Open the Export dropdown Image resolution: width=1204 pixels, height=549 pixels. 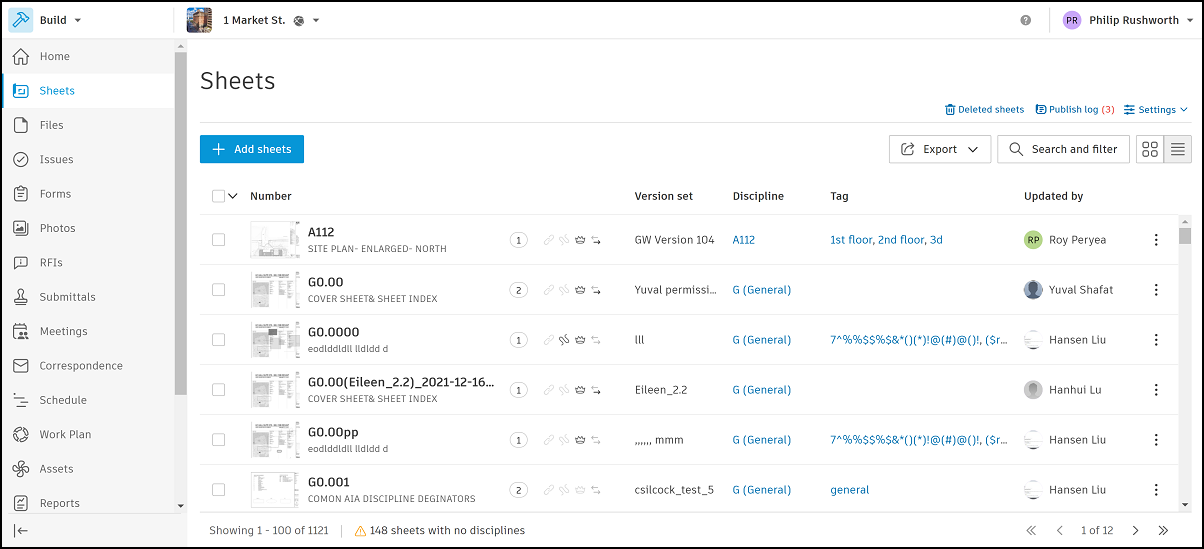click(939, 149)
